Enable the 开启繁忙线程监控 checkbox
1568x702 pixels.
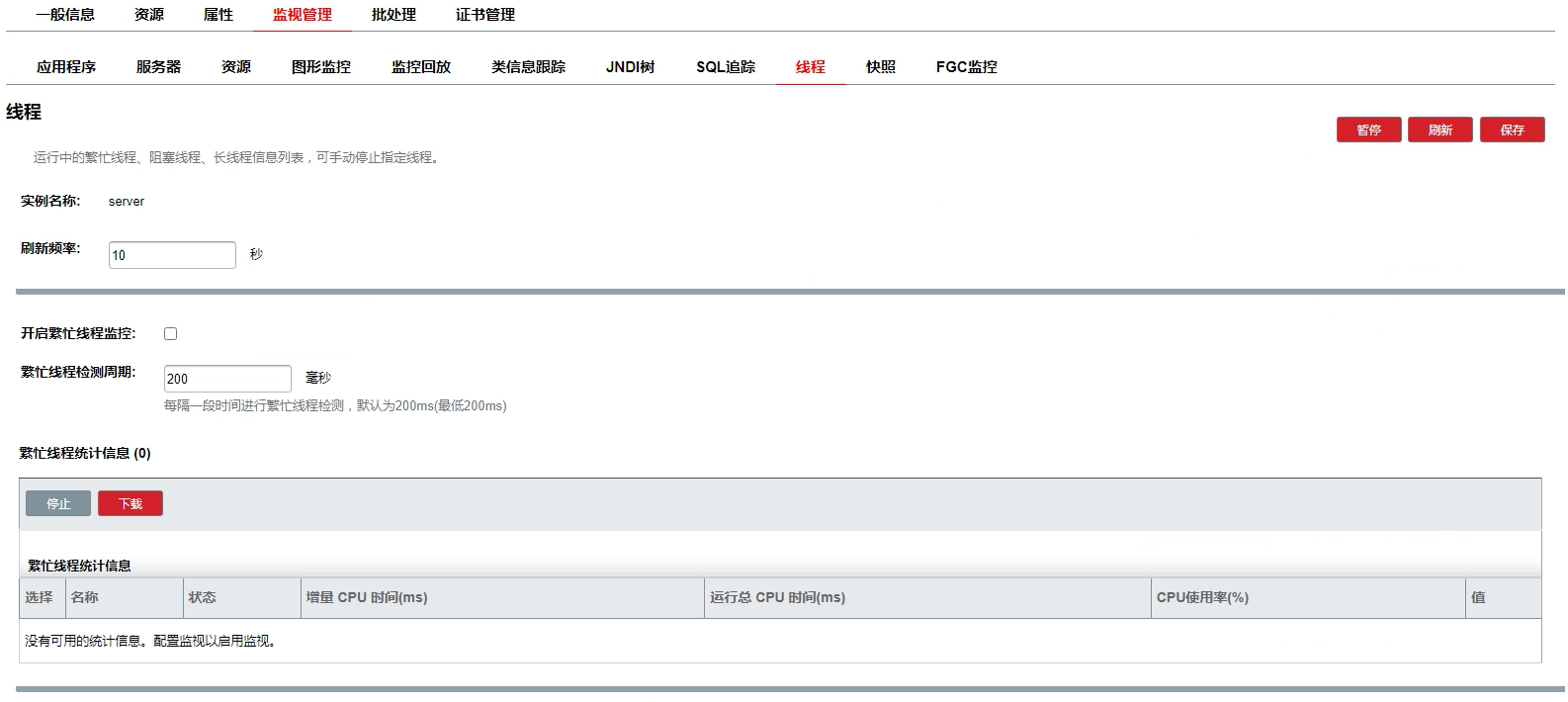(x=170, y=334)
